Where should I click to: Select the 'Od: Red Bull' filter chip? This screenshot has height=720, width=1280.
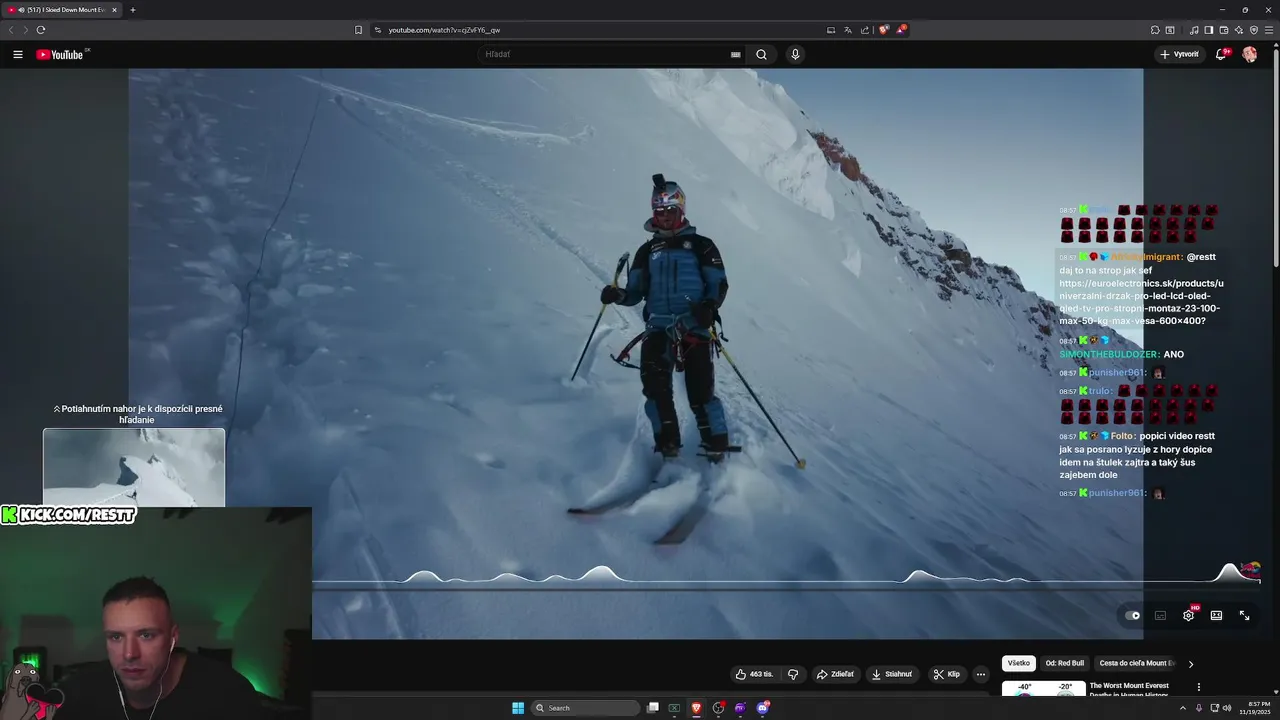click(x=1064, y=663)
